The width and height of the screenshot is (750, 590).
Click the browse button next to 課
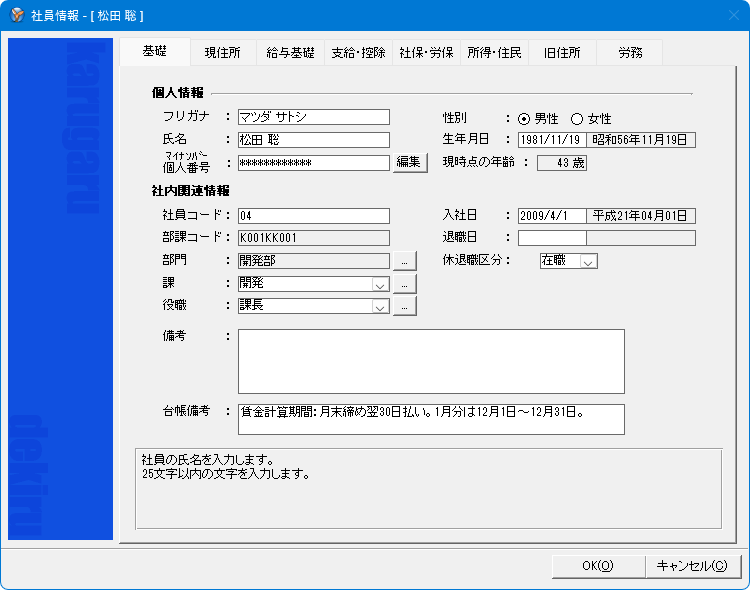(404, 284)
